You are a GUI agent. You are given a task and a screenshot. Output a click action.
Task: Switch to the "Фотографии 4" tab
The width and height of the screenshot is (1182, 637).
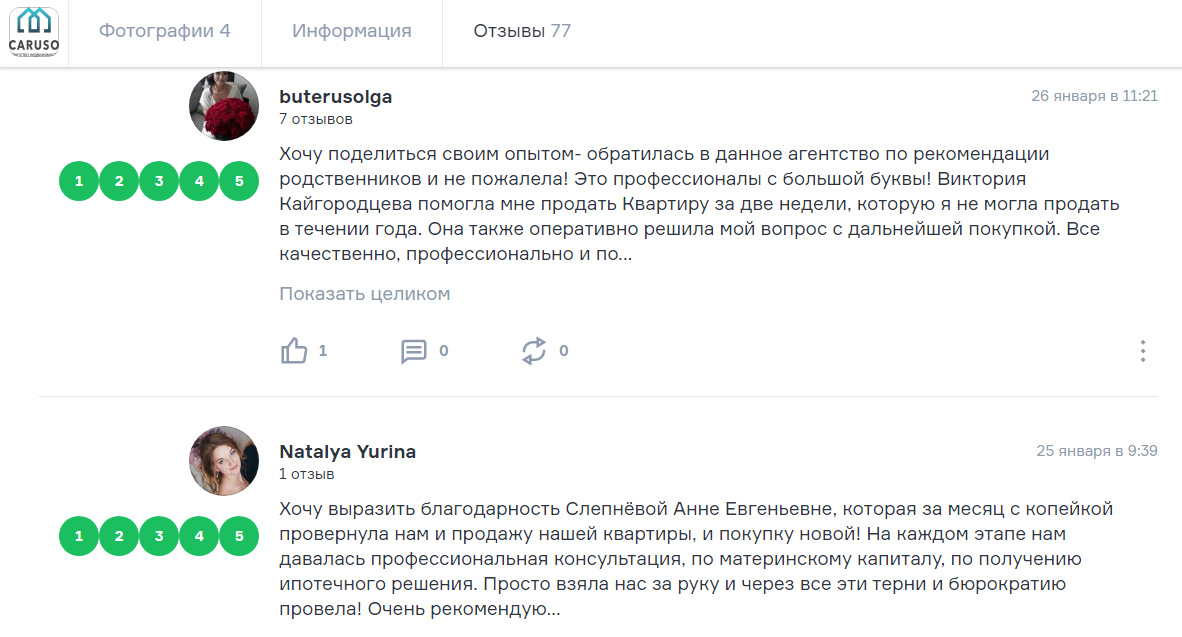click(x=164, y=31)
